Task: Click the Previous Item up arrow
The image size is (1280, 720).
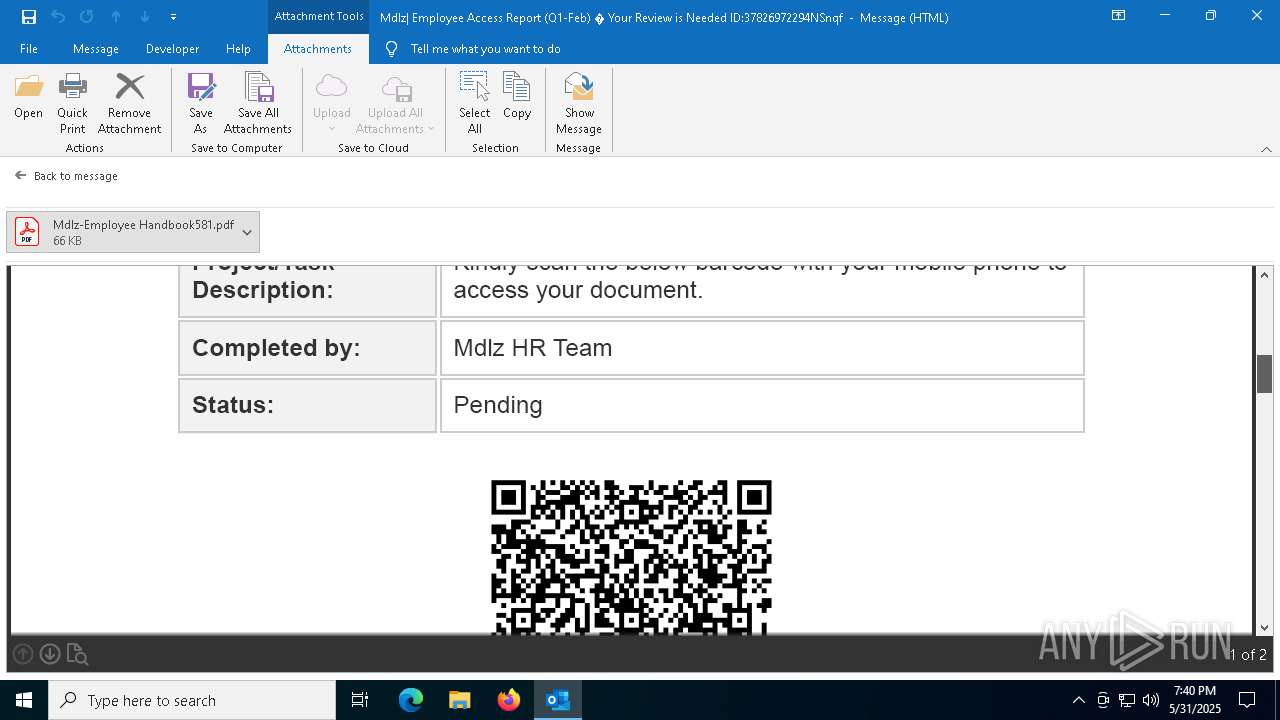Action: 116,16
